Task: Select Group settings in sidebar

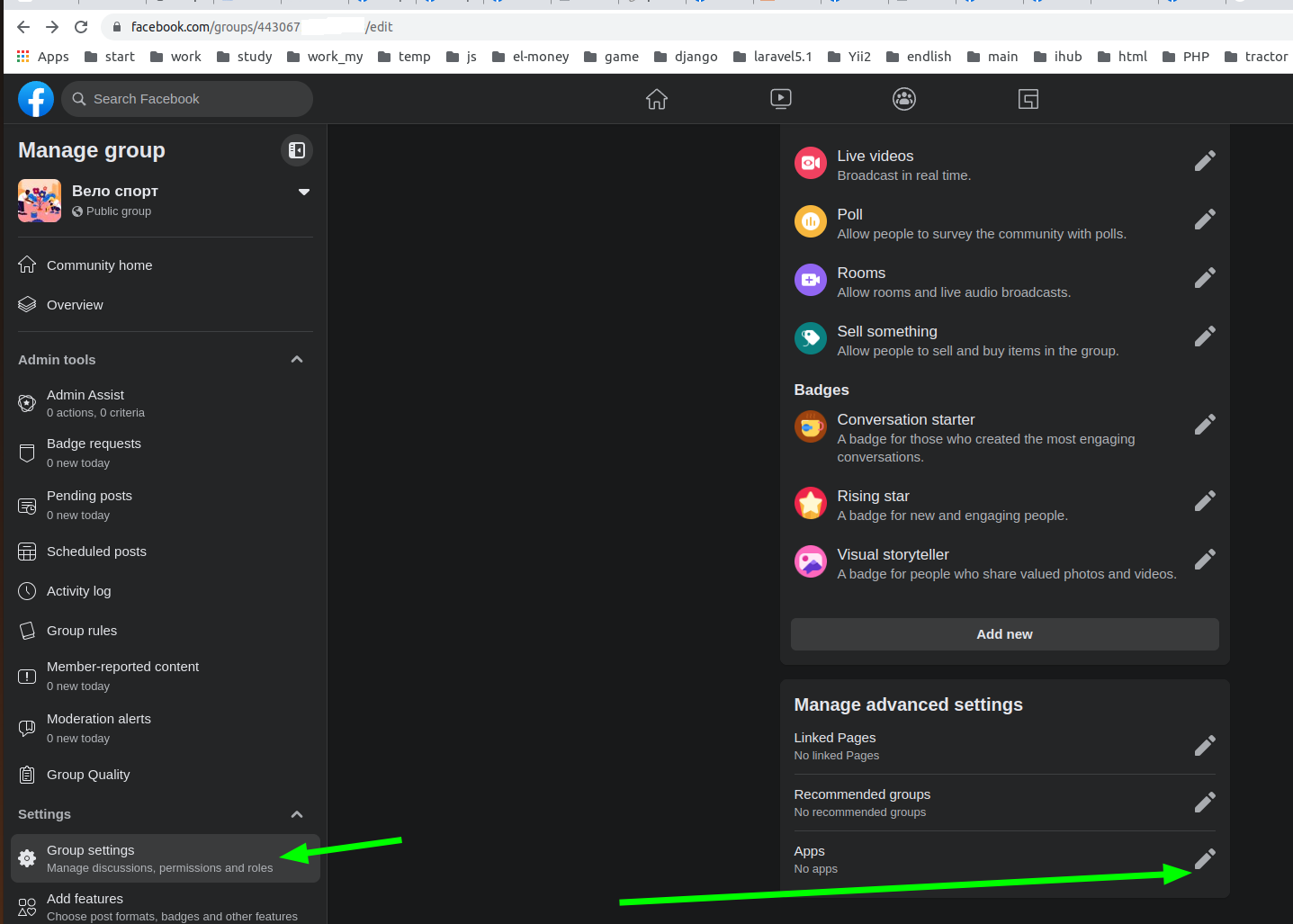Action: (166, 858)
